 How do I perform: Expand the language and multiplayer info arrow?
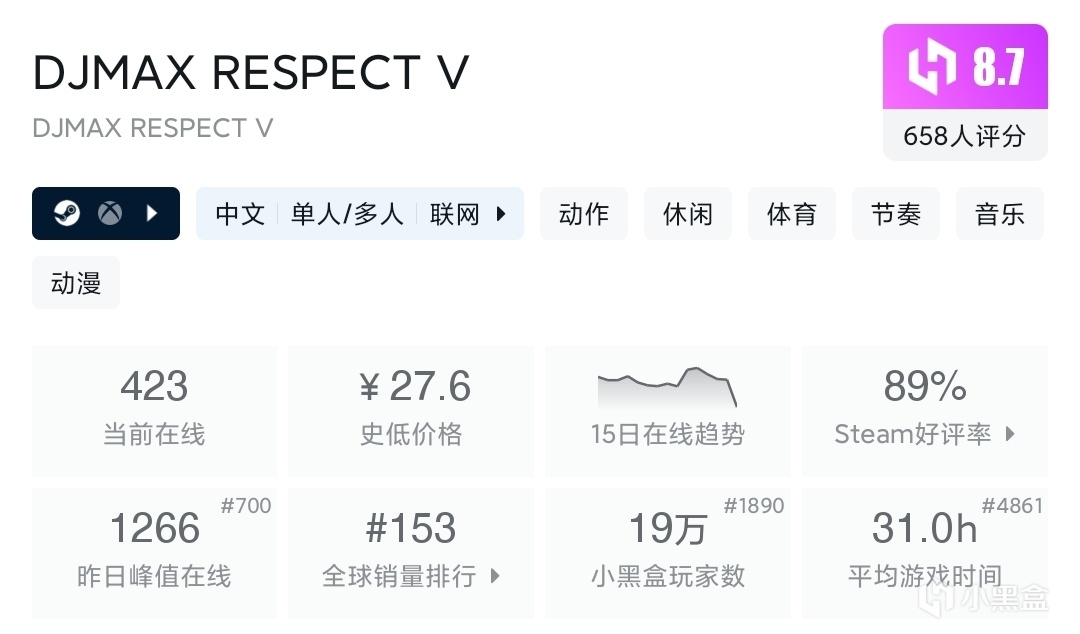(x=502, y=213)
